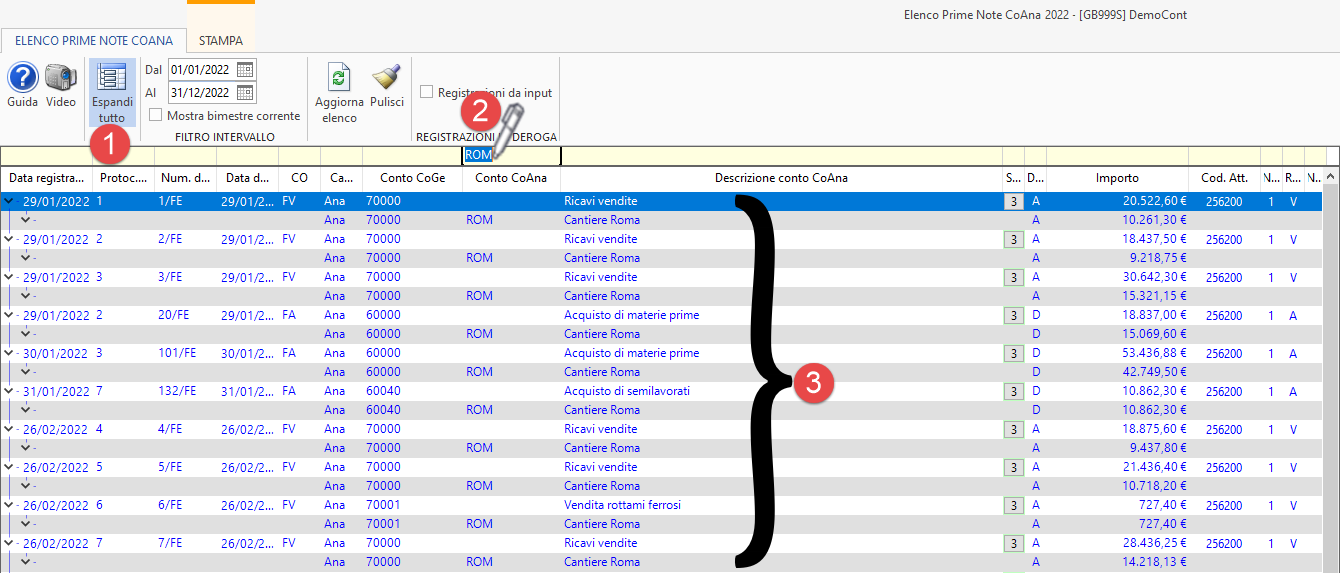Sort by Conto CoGe column header

pos(412,178)
